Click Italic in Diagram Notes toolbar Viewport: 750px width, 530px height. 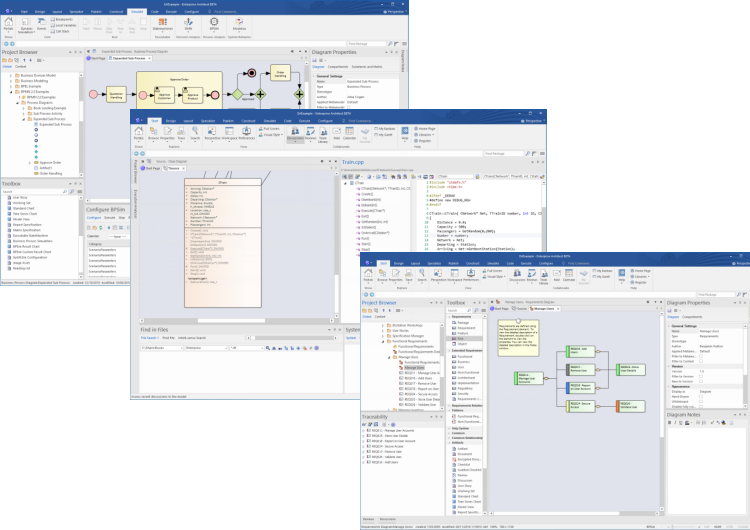pyautogui.click(x=675, y=423)
